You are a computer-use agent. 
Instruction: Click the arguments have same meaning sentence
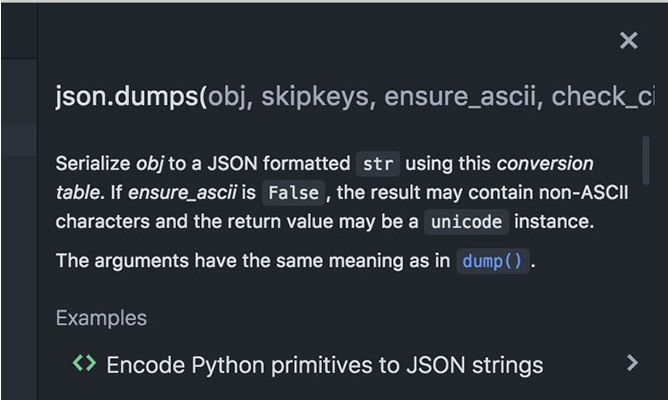(296, 261)
